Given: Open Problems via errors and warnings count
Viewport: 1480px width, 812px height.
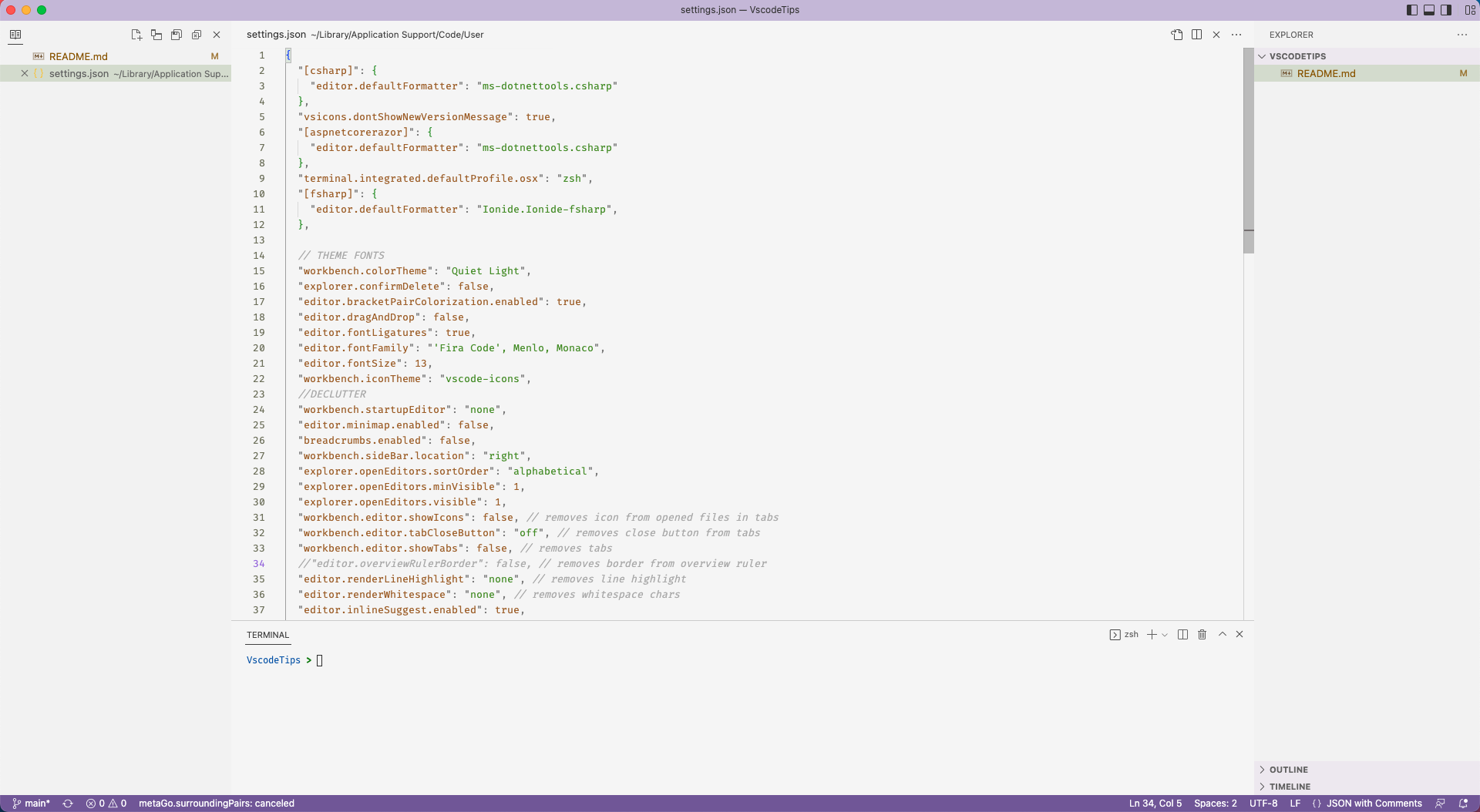Looking at the screenshot, I should pos(106,804).
